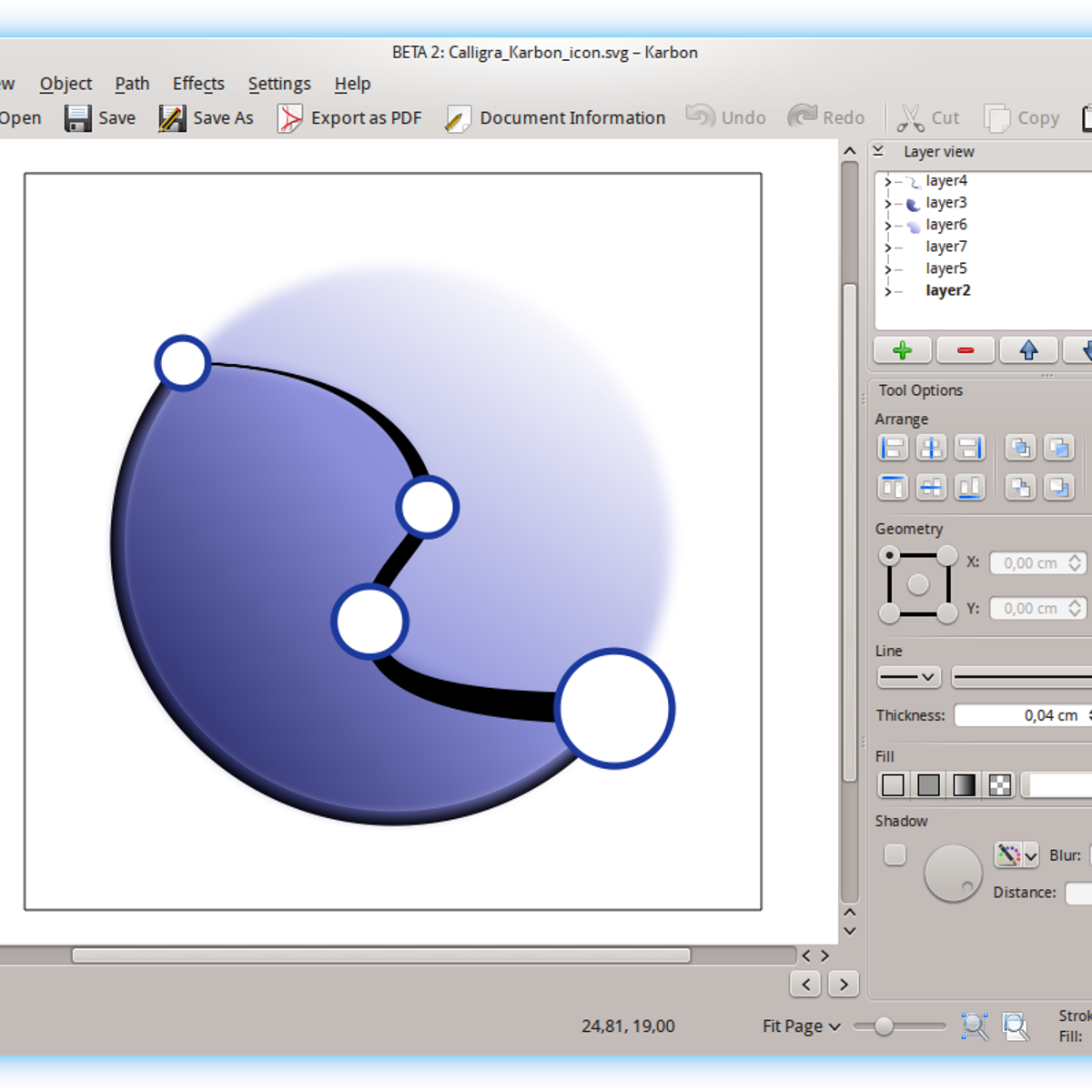This screenshot has height=1092, width=1092.
Task: Expand the layer4 tree row
Action: pos(888,181)
